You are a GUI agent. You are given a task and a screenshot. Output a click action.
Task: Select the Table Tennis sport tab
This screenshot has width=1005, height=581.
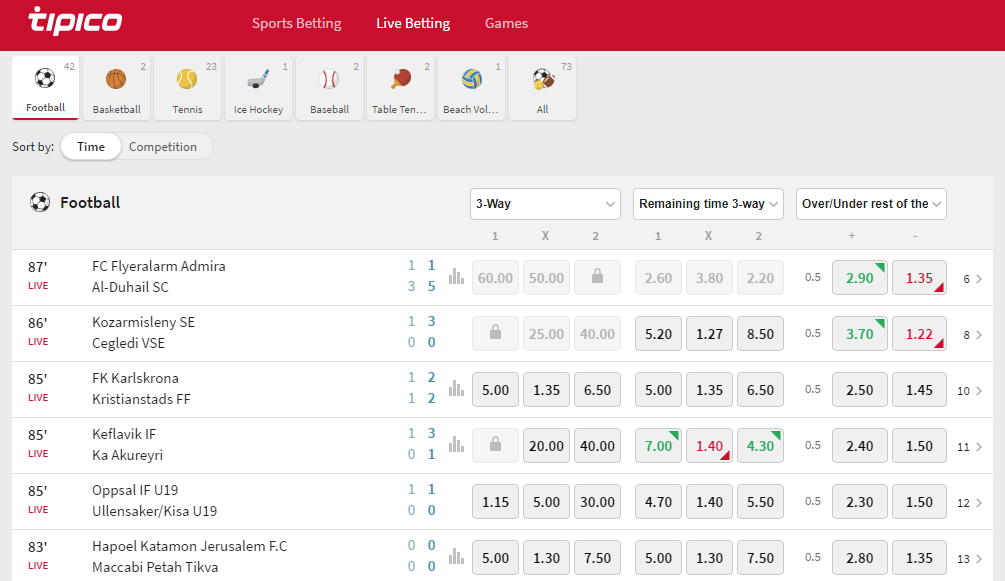click(x=401, y=88)
